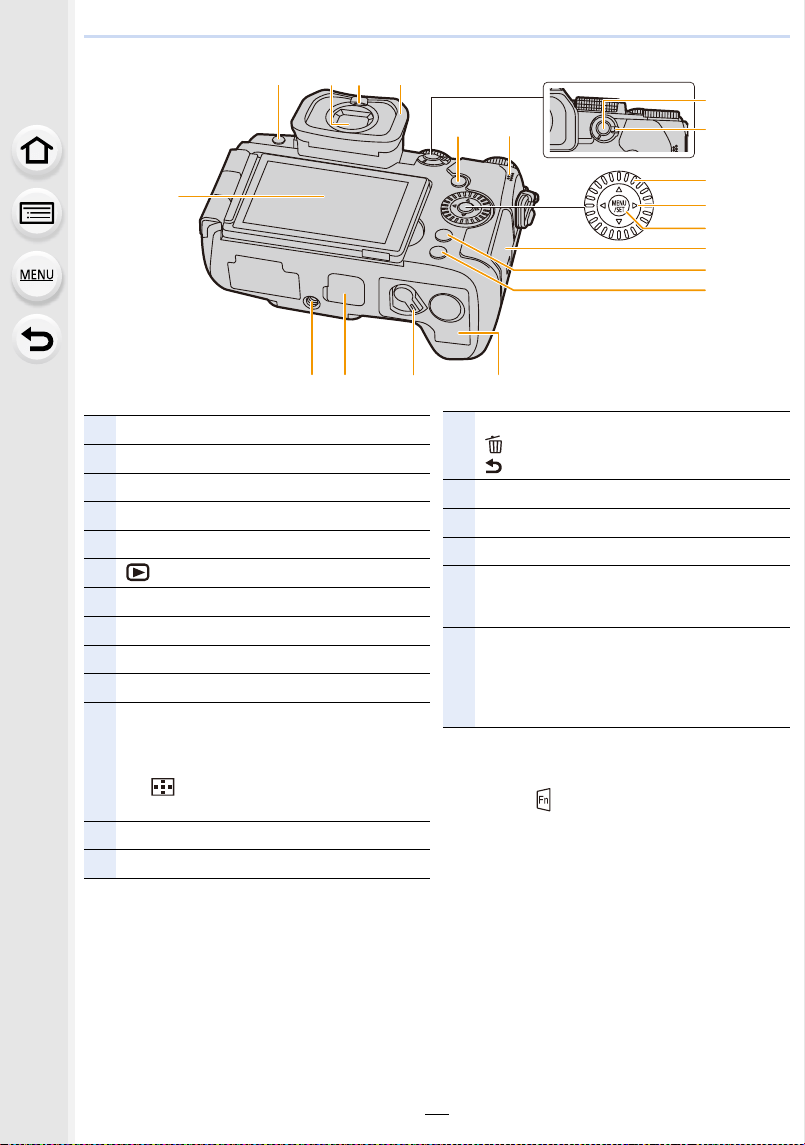The height and width of the screenshot is (1145, 805).
Task: Click the Fn tab icon below right table
Action: tap(543, 800)
